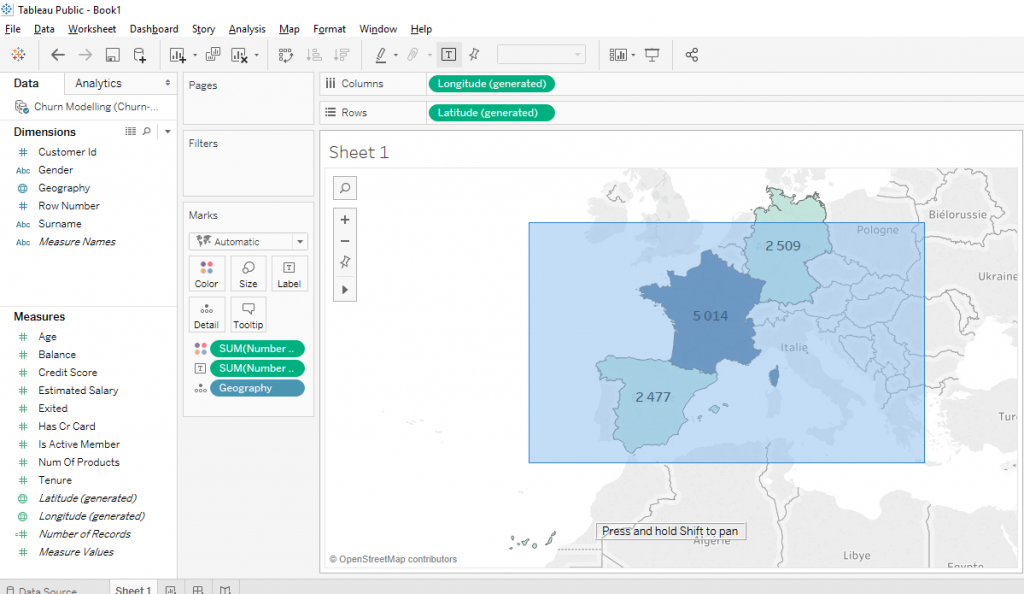
Task: Click the Save workbook icon
Action: coord(112,55)
